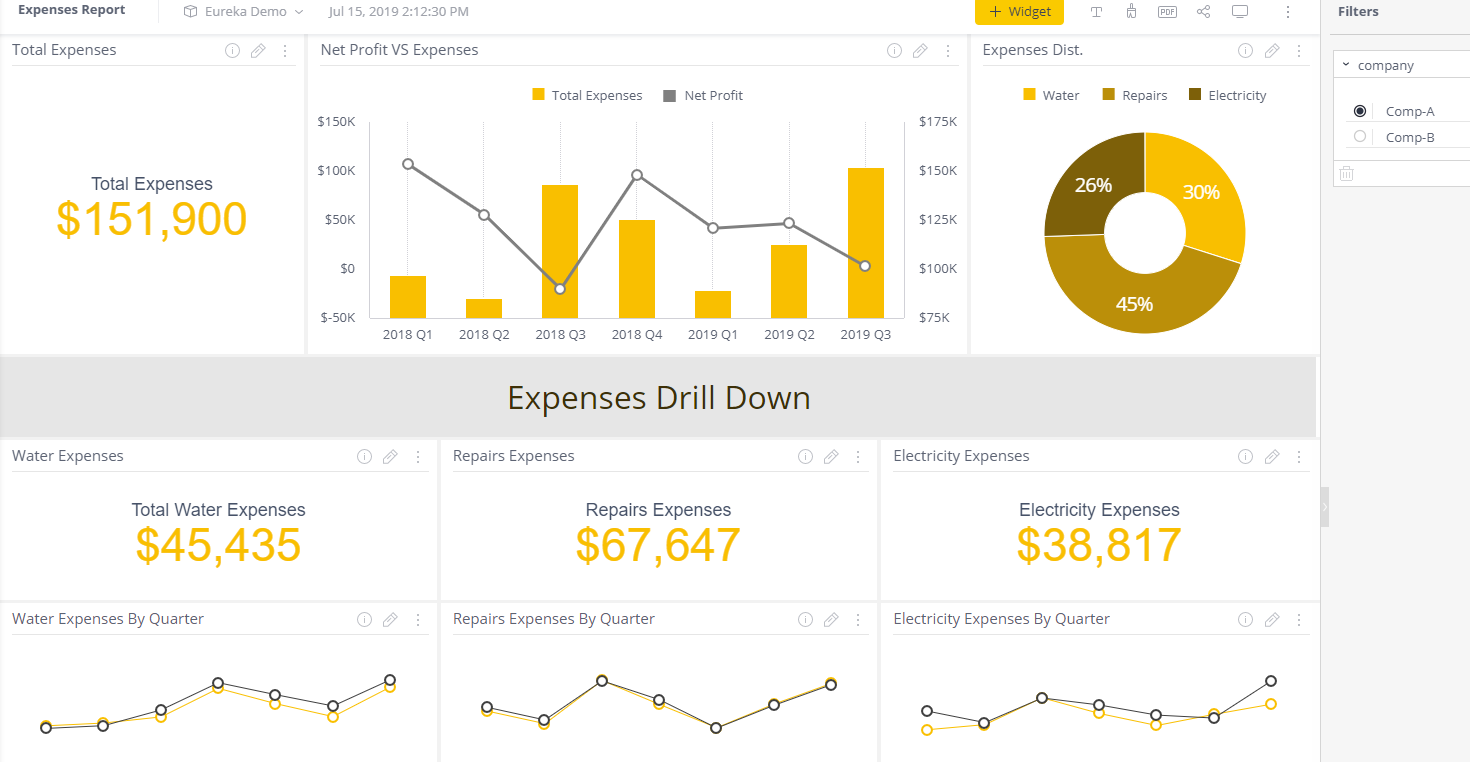This screenshot has height=762, width=1470.
Task: Export the dashboard with the PDF icon
Action: click(1167, 12)
